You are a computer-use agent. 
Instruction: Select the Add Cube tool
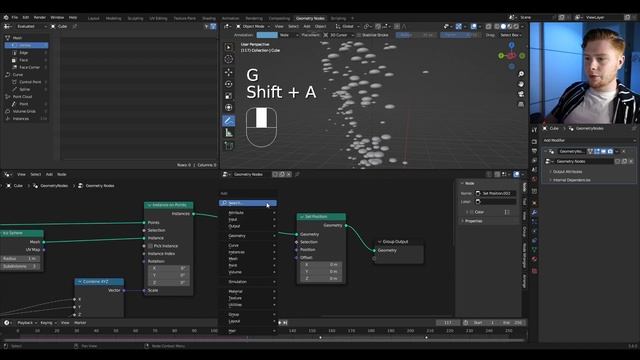click(229, 145)
